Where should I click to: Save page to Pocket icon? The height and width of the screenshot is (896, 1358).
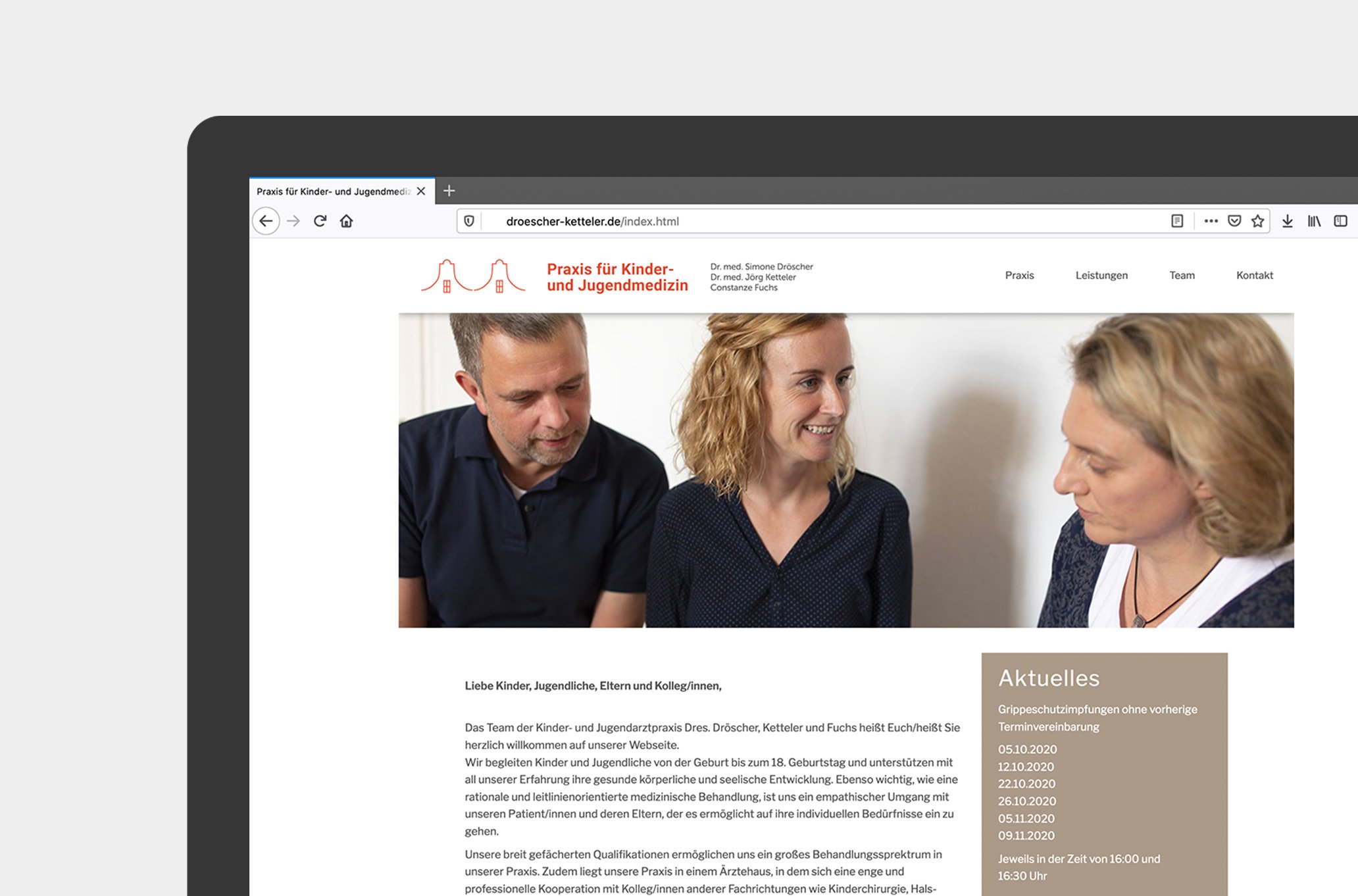tap(1234, 221)
